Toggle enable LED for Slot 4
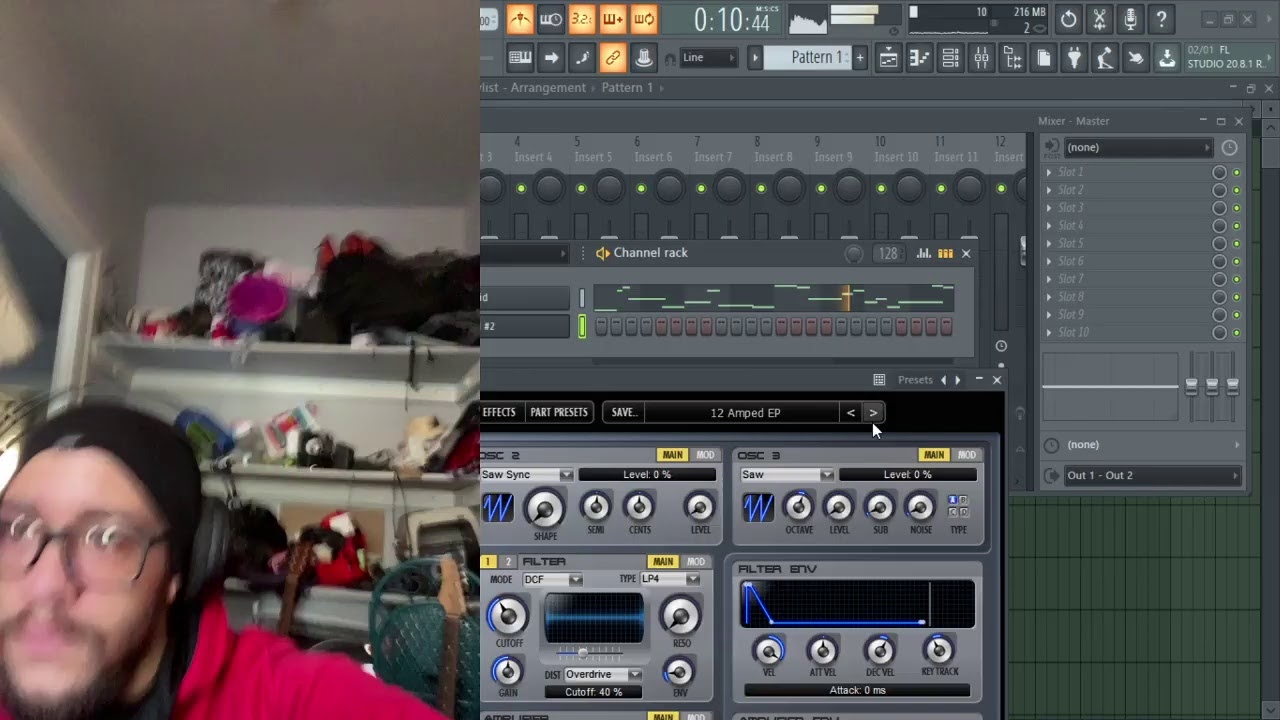Viewport: 1280px width, 720px height. 1236,226
